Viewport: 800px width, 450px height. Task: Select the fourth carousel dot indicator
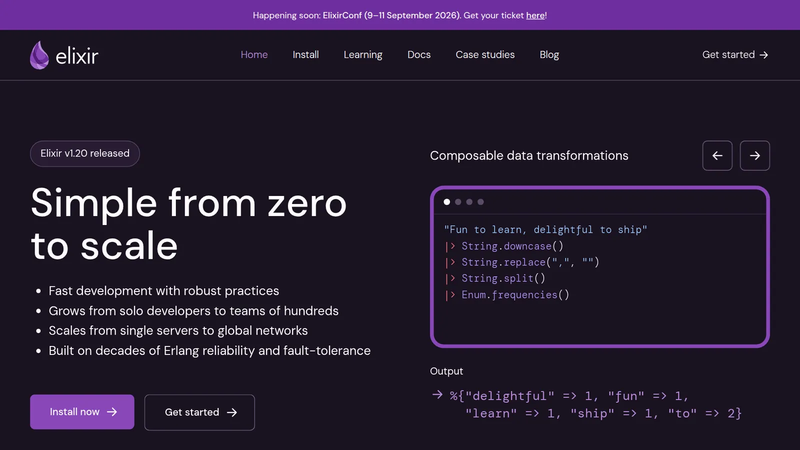(x=481, y=202)
